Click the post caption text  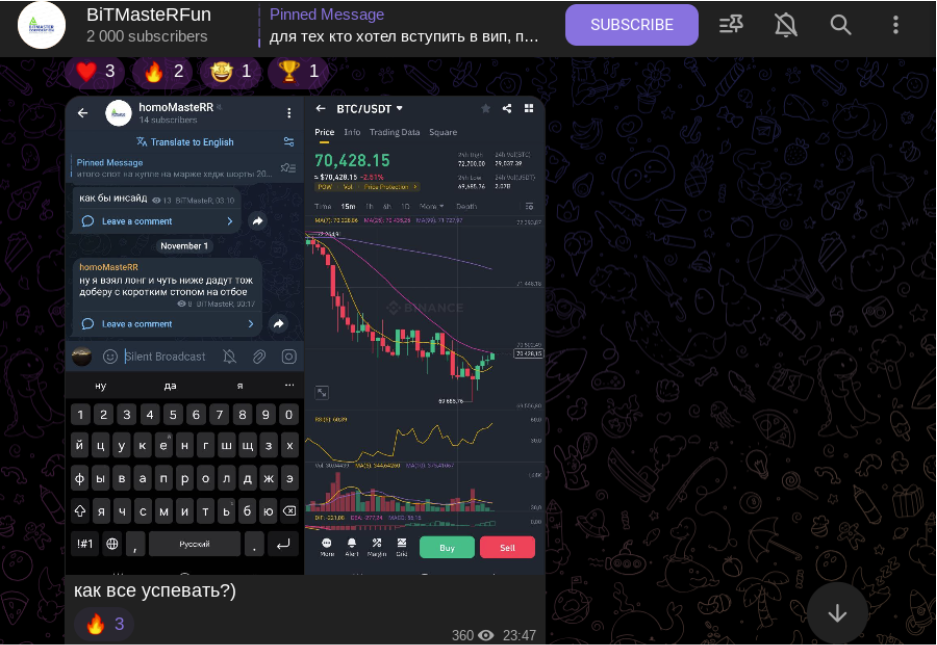click(155, 591)
